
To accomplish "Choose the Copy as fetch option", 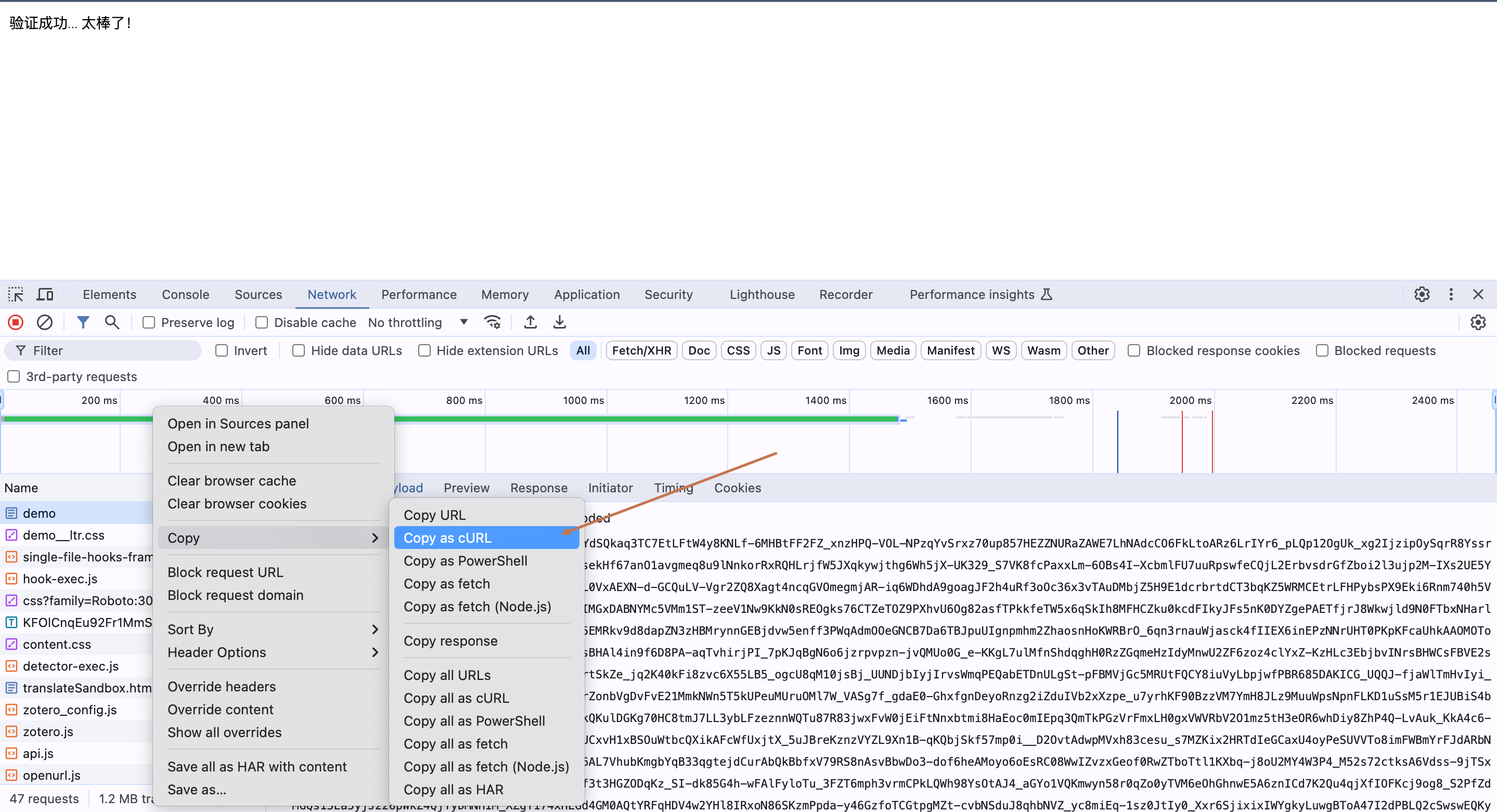I will pos(446,584).
